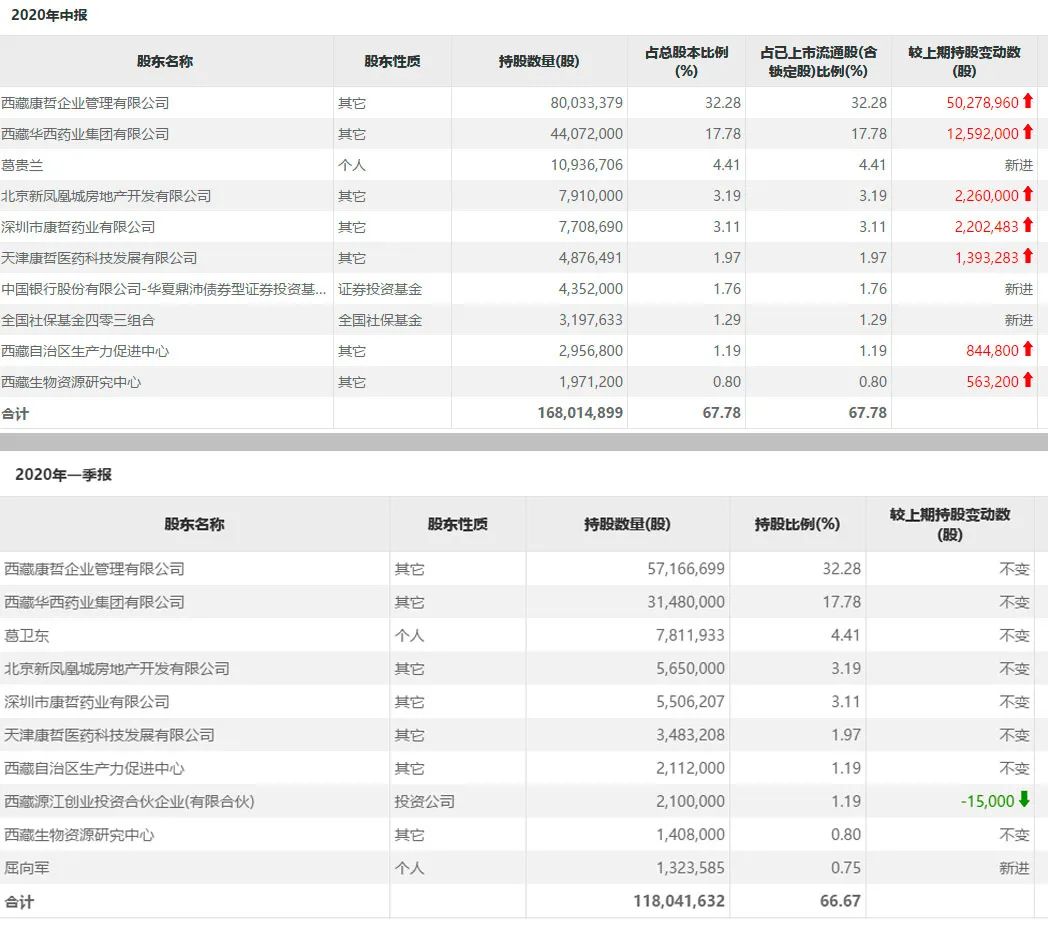Click 西藏康哲企业管理有限公司 in the 一季报 table

94,570
